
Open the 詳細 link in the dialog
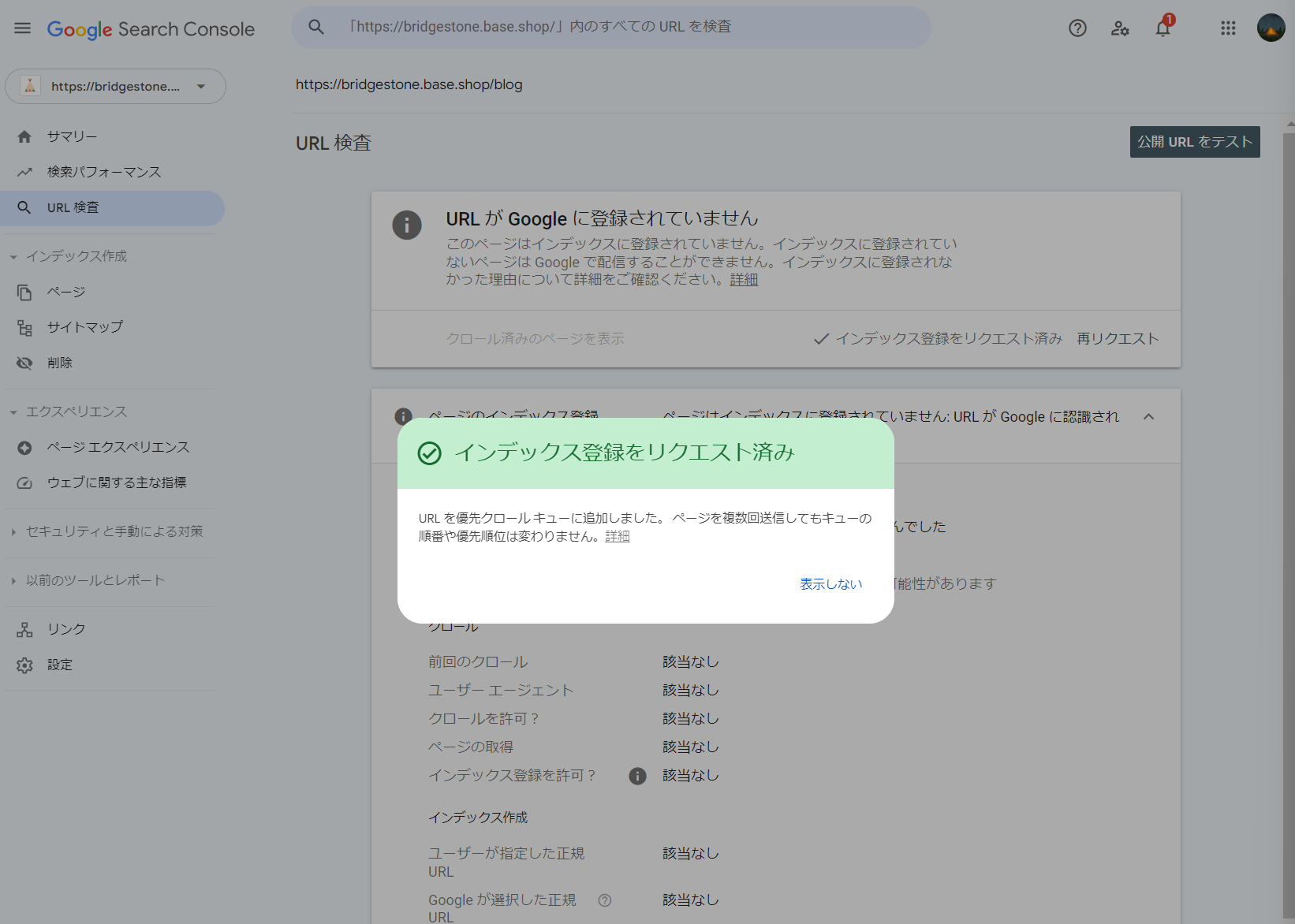pyautogui.click(x=618, y=536)
